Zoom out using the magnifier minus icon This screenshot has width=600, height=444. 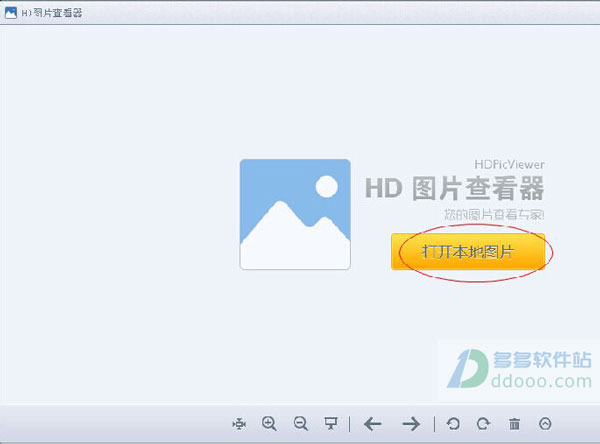coord(301,424)
